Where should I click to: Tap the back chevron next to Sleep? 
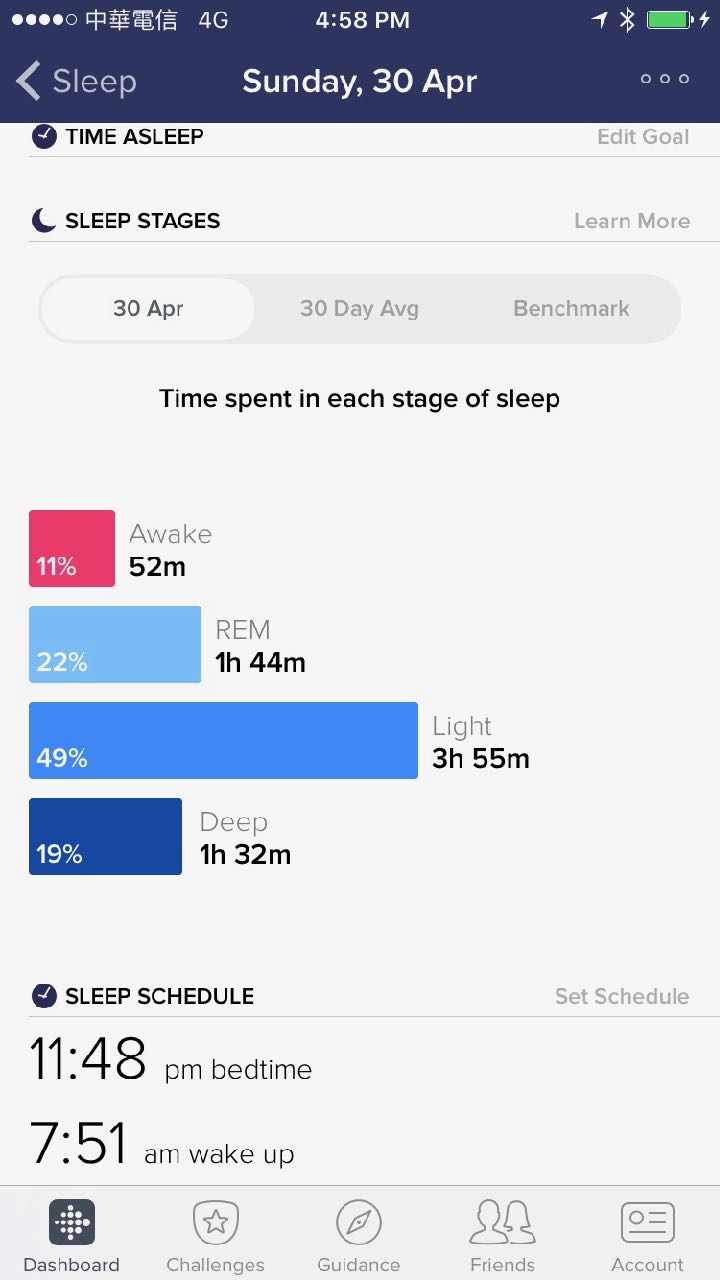(x=29, y=81)
